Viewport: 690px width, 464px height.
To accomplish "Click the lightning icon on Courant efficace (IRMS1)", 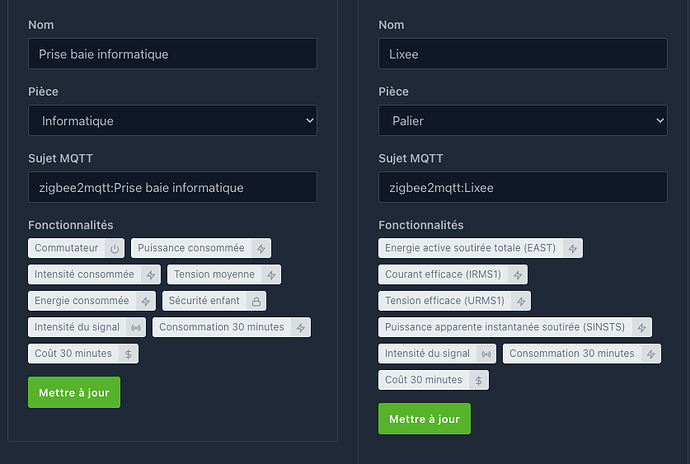I will (518, 275).
